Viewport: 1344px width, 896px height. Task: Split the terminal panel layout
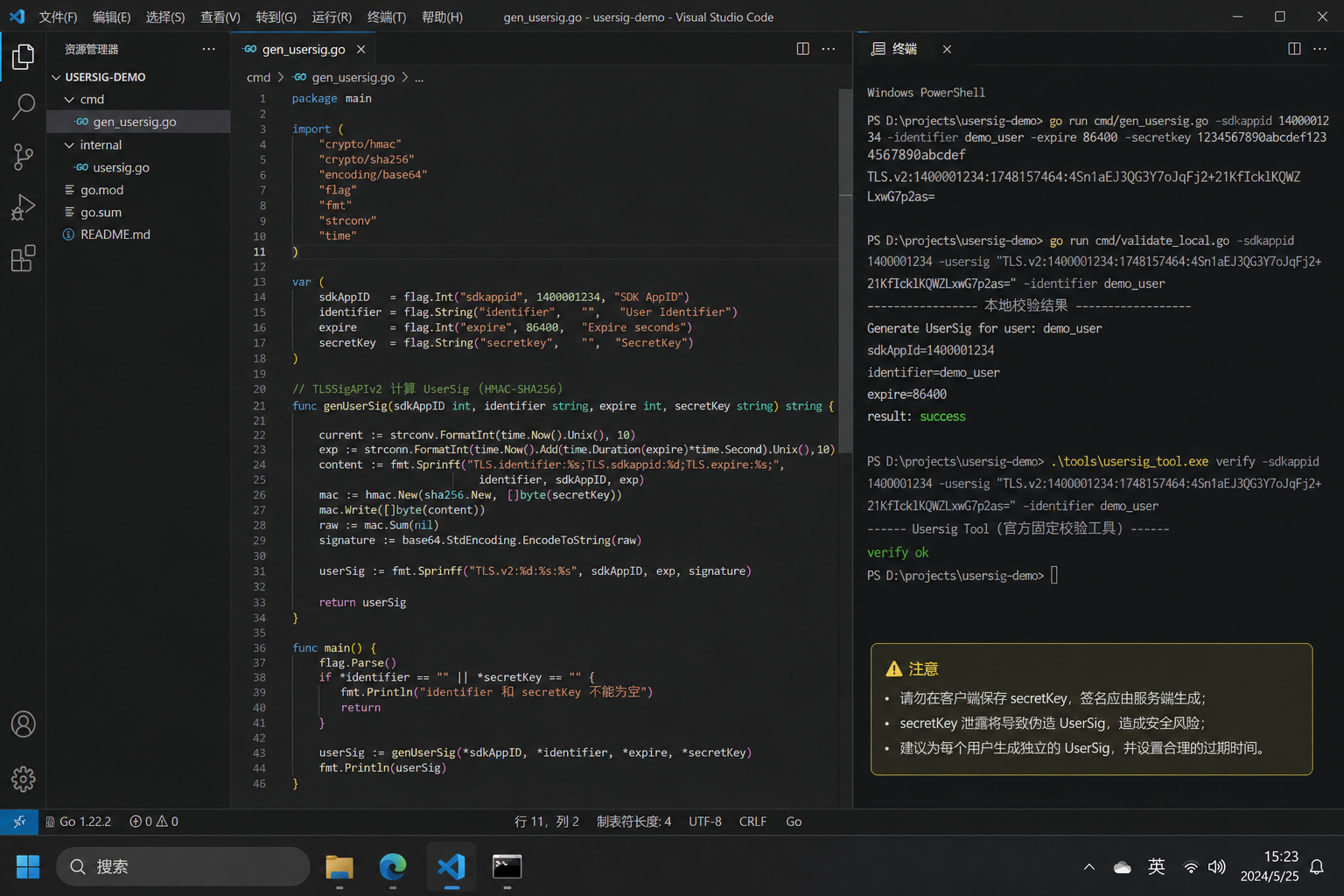tap(1294, 49)
